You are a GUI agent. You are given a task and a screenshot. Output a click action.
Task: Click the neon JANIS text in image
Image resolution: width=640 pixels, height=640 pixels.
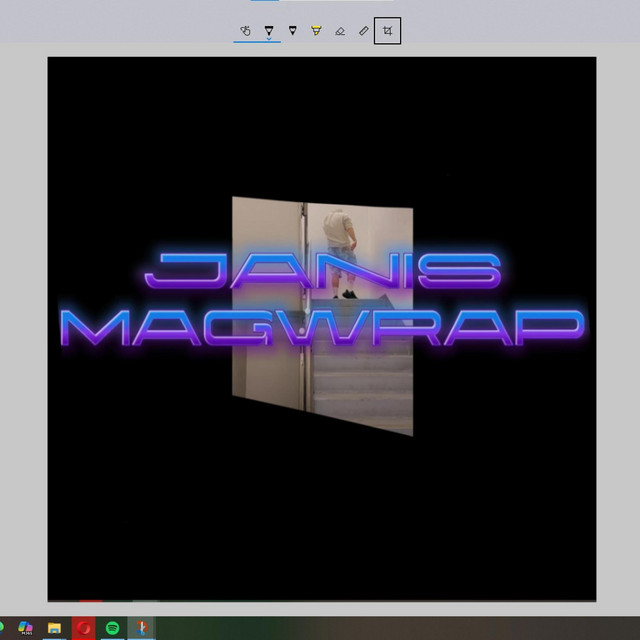[x=323, y=271]
